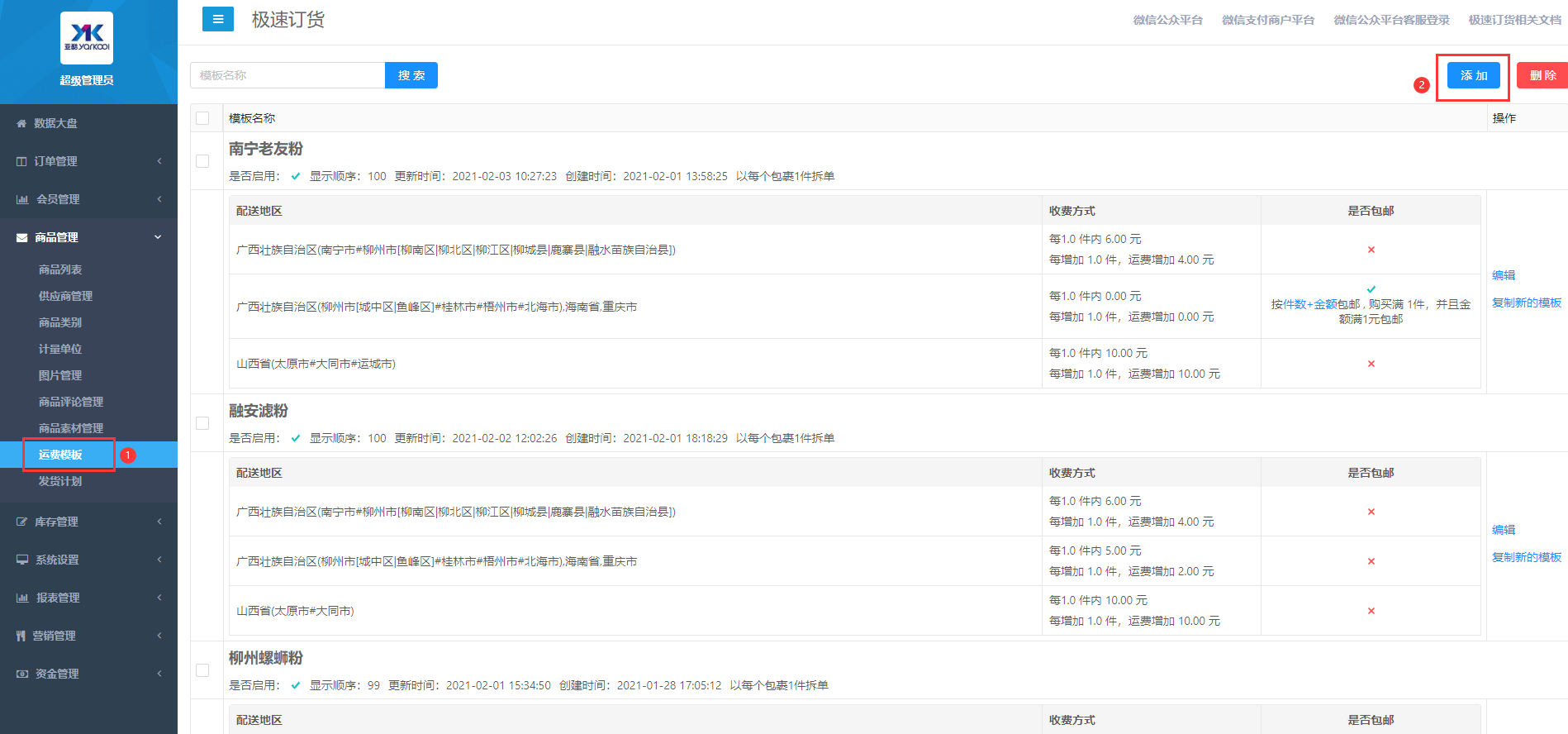Click the 会员管理 chart icon
This screenshot has width=1568, height=734.
pyautogui.click(x=22, y=199)
